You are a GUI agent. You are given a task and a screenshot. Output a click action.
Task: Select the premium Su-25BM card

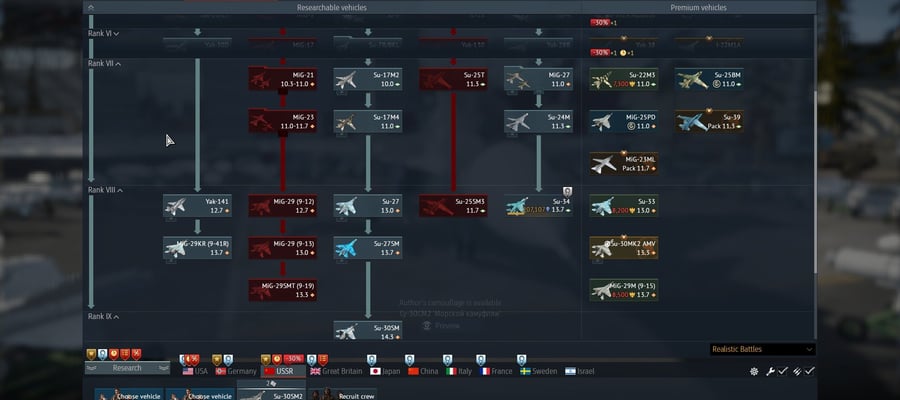click(709, 79)
